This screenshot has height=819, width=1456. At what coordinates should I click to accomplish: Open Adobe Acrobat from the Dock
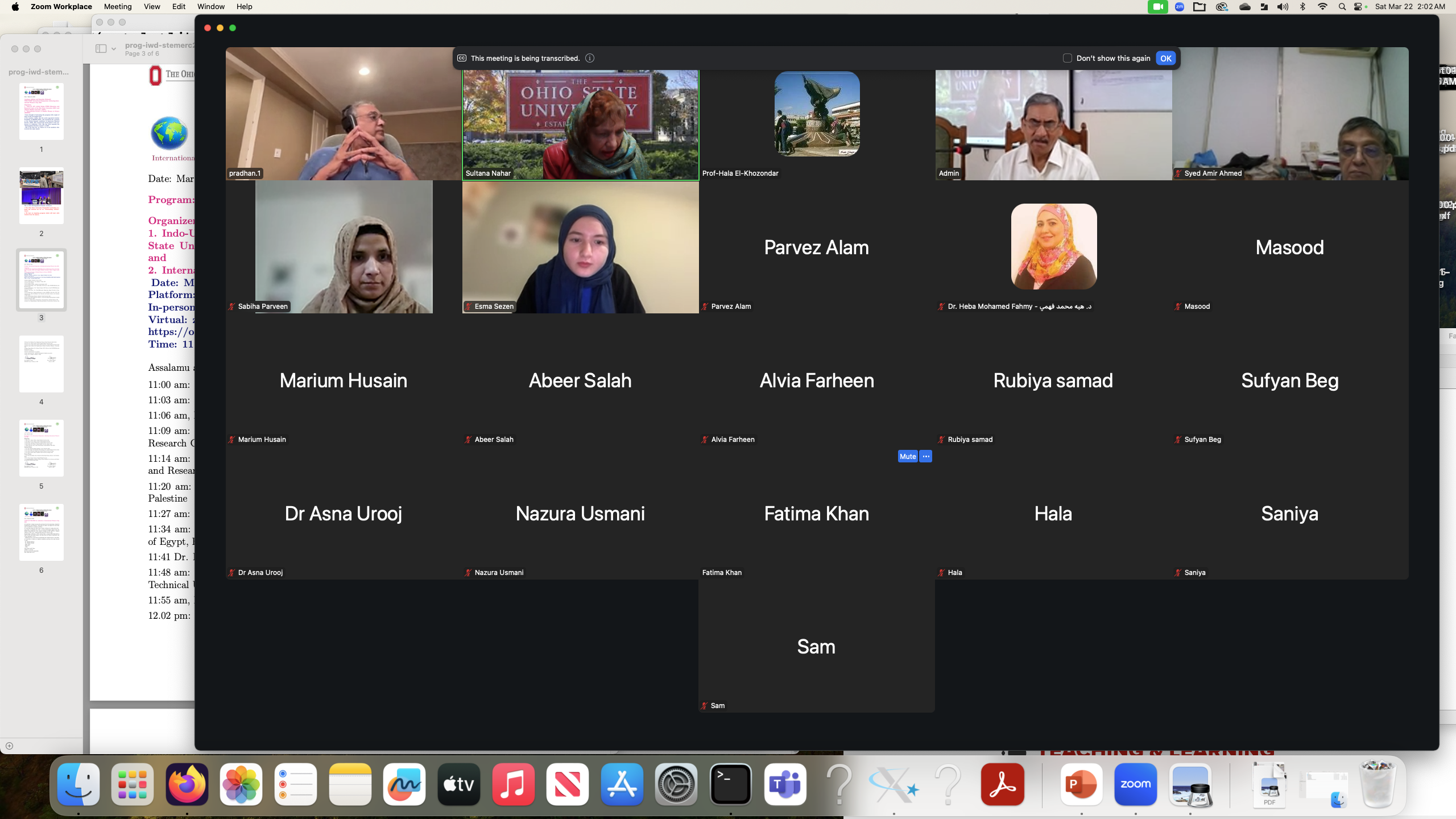coord(1002,785)
